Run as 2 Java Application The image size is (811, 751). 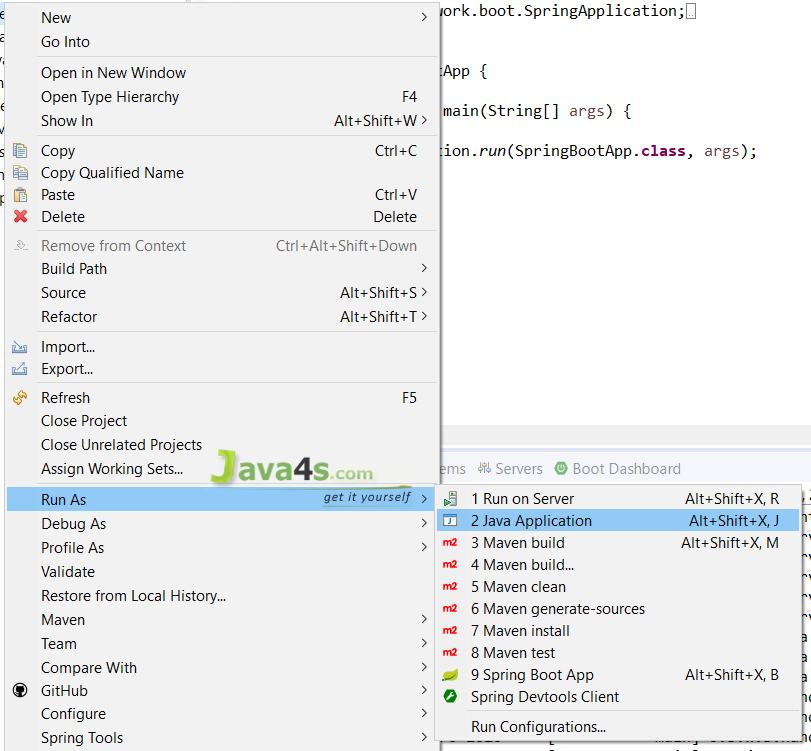pyautogui.click(x=618, y=520)
